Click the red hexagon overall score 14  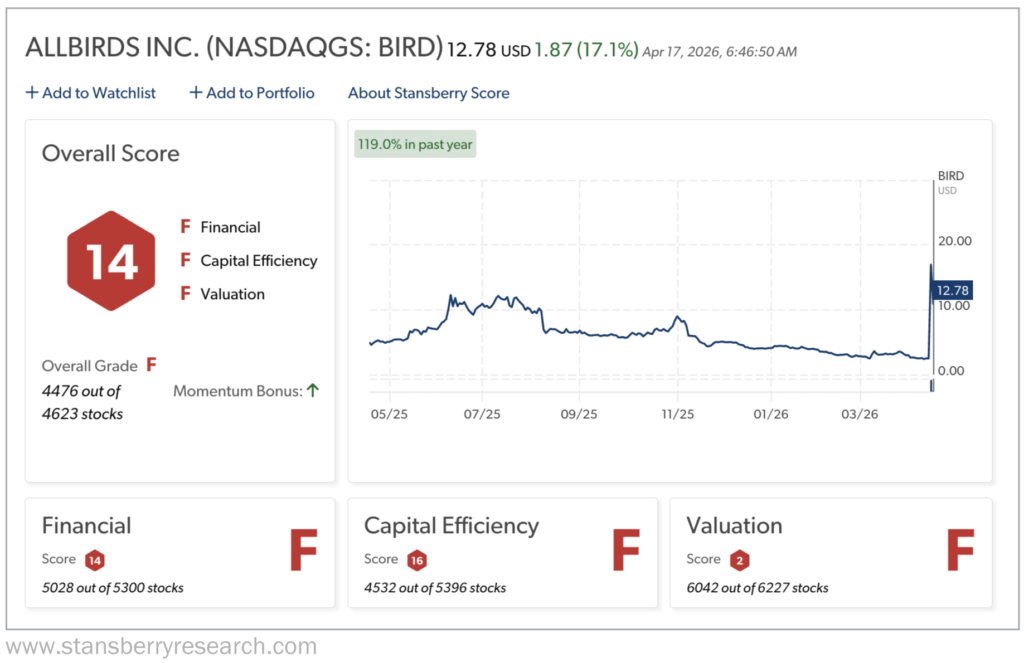tap(111, 261)
